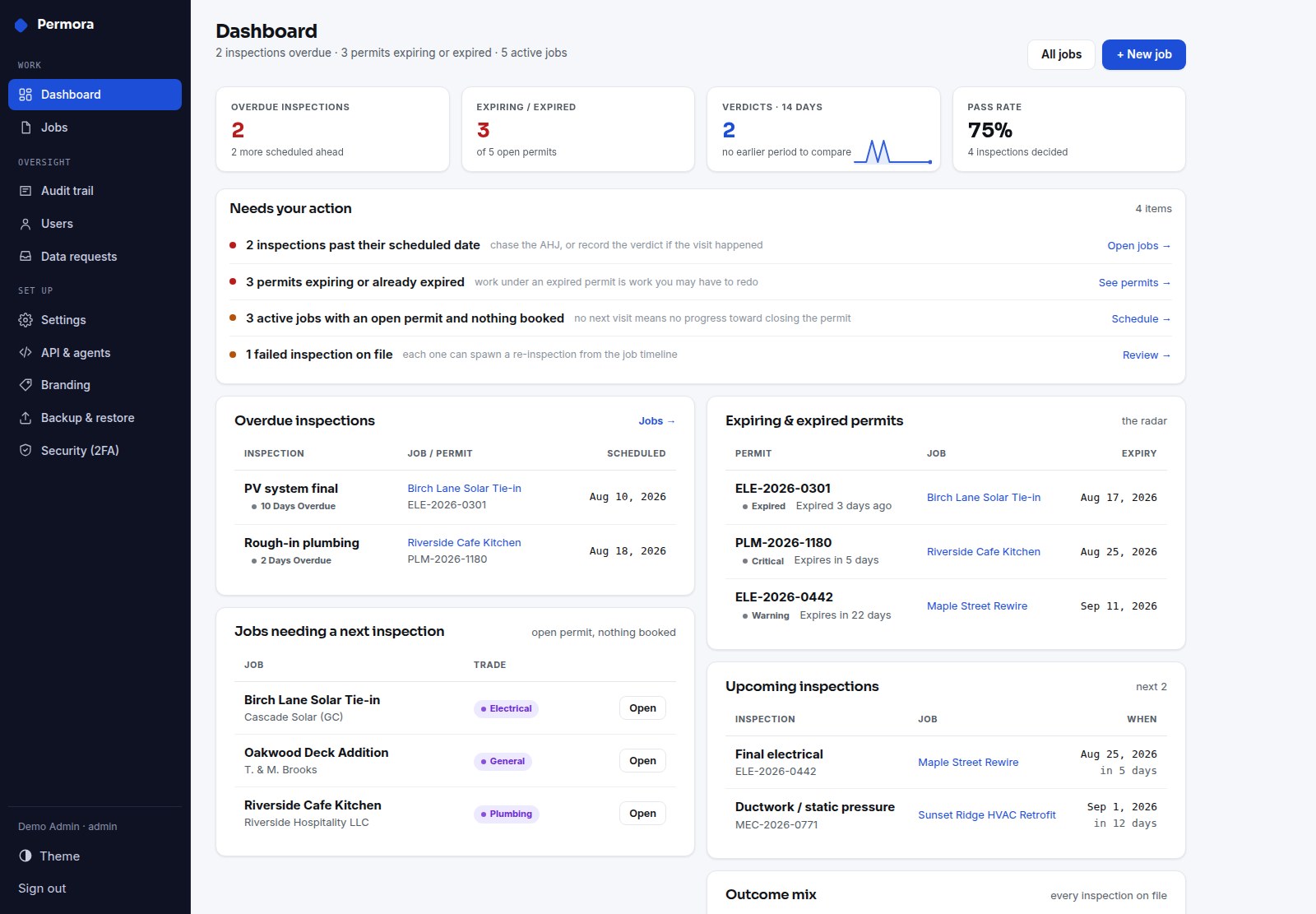
Task: Click the API & agents code icon
Action: pyautogui.click(x=25, y=353)
